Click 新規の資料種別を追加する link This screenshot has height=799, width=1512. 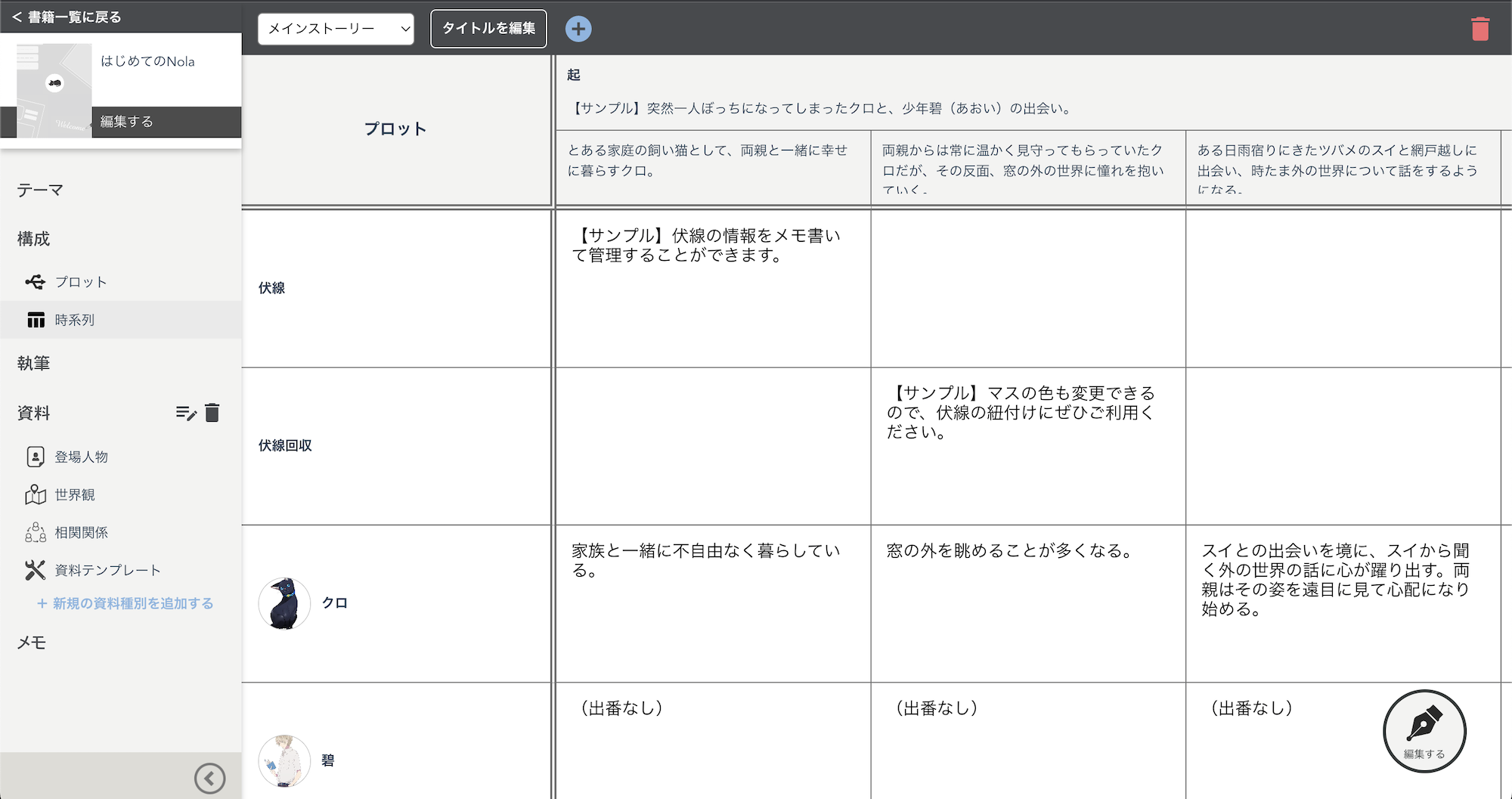(x=125, y=603)
